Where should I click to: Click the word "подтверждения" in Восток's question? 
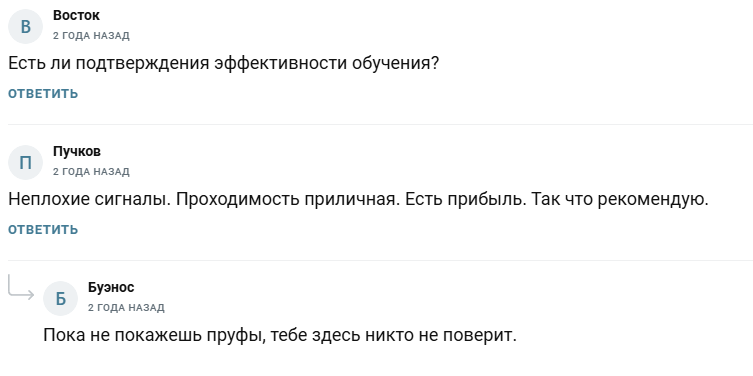pos(142,64)
